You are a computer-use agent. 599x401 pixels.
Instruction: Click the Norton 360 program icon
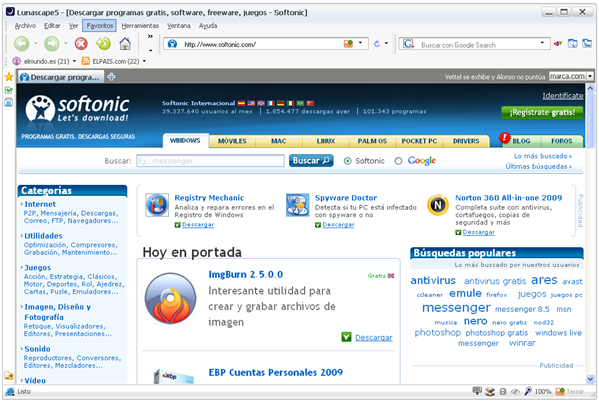438,205
